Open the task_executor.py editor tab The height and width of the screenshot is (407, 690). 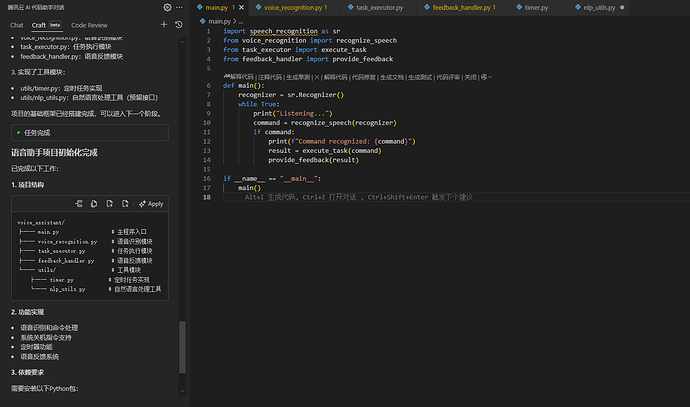pyautogui.click(x=379, y=7)
